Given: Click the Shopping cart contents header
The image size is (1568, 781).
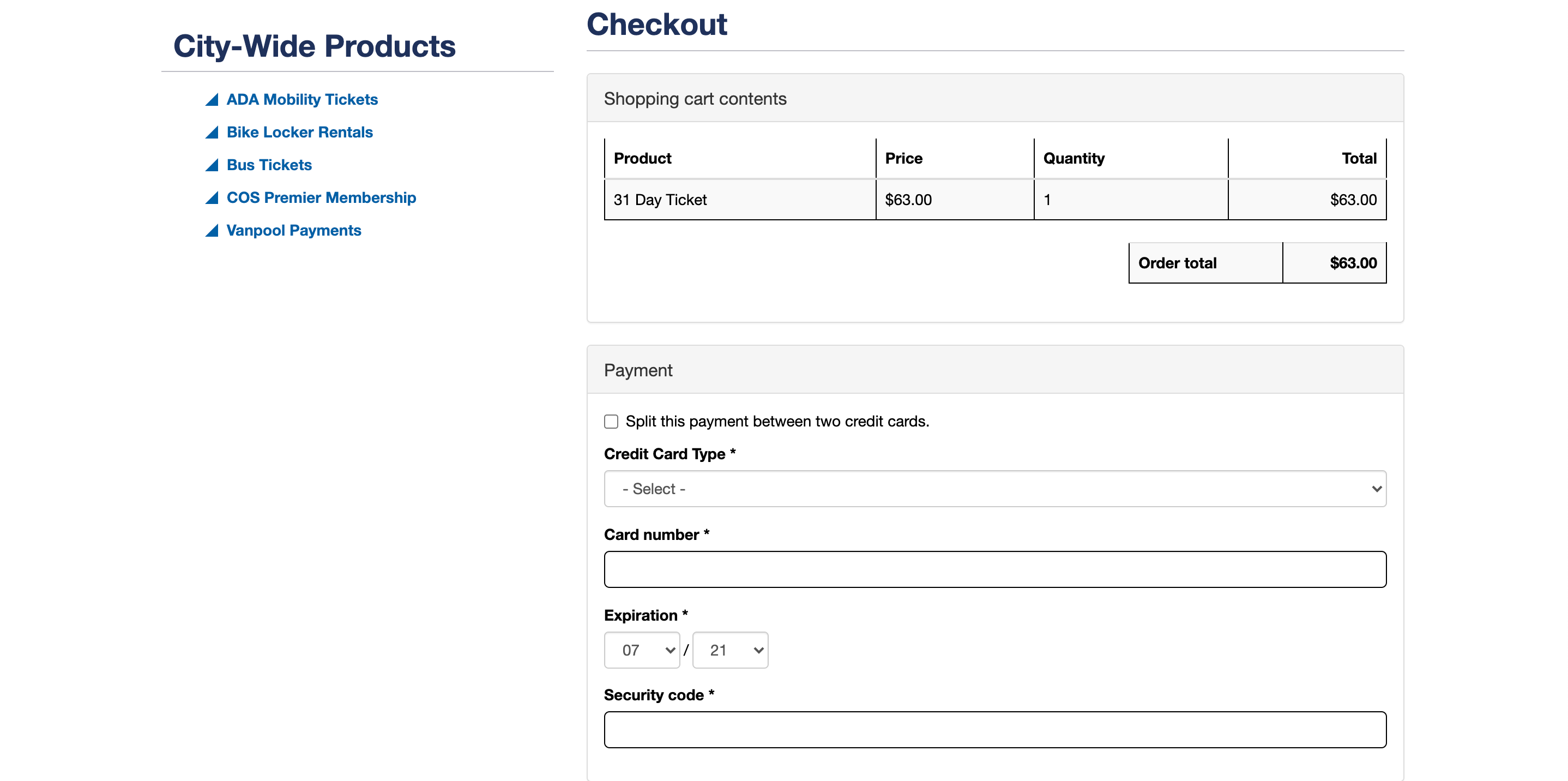Looking at the screenshot, I should coord(695,99).
